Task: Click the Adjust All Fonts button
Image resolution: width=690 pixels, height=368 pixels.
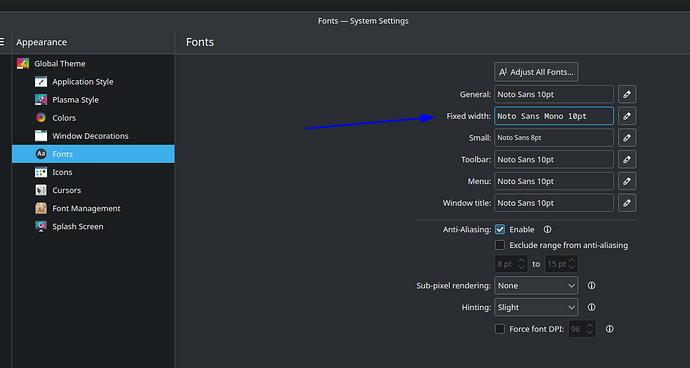Action: 536,72
